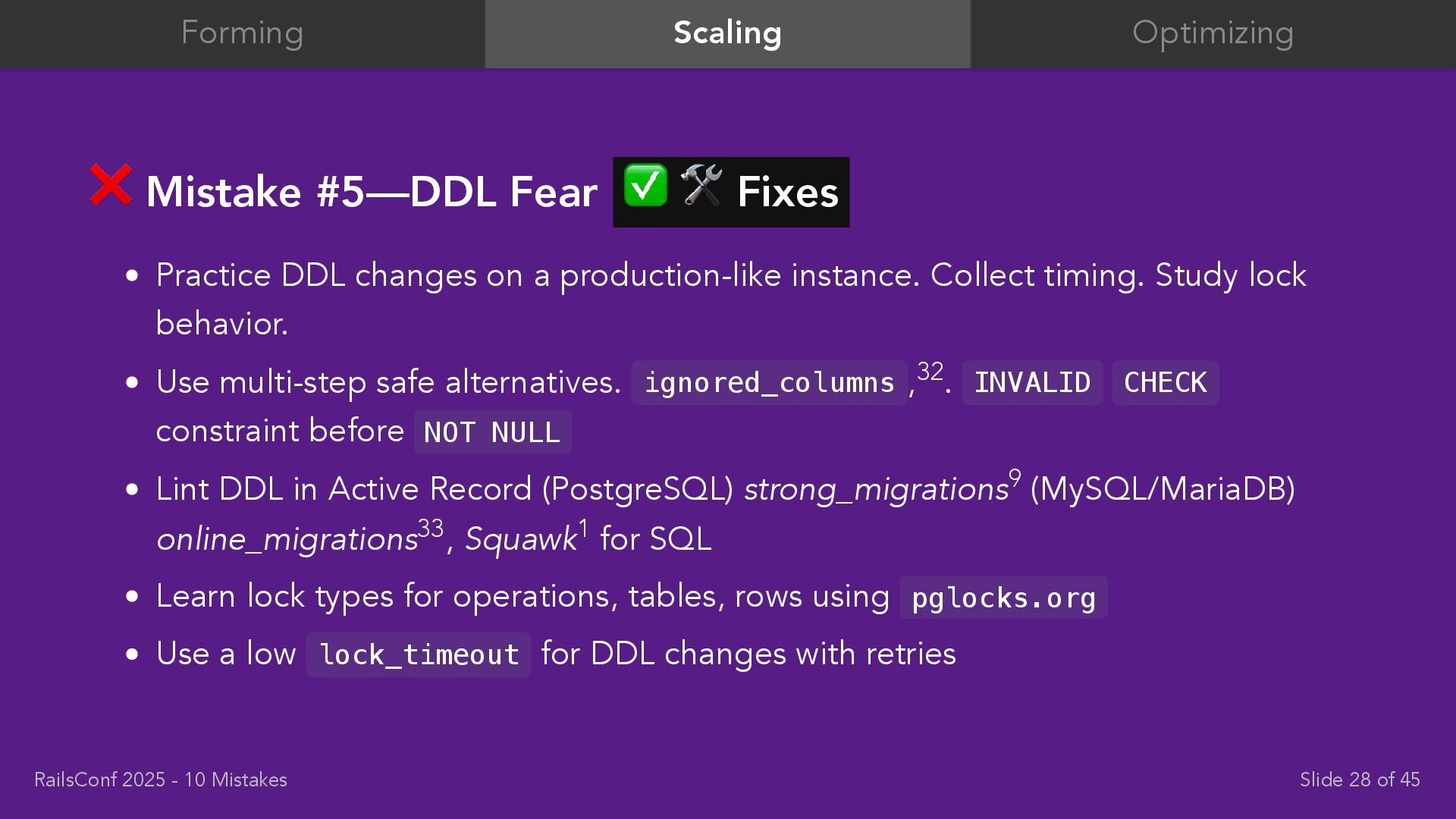Click the red X mark icon
This screenshot has width=1456, height=819.
click(x=111, y=184)
